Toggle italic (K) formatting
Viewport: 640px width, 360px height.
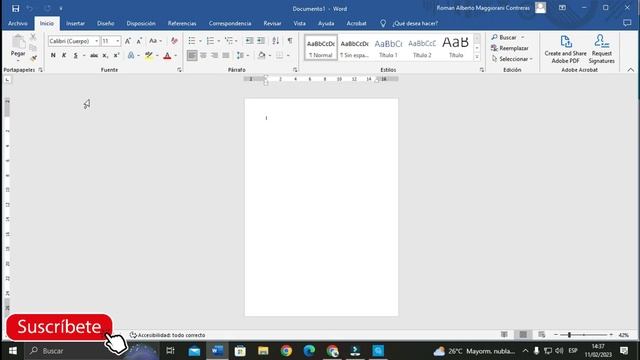[64, 56]
